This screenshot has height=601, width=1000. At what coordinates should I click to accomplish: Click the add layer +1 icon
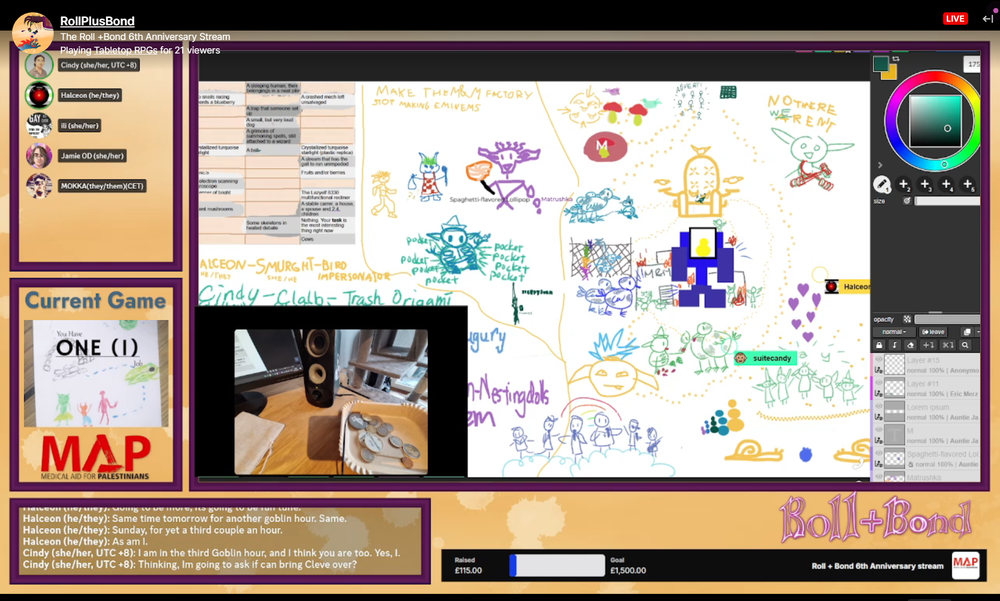coord(928,345)
